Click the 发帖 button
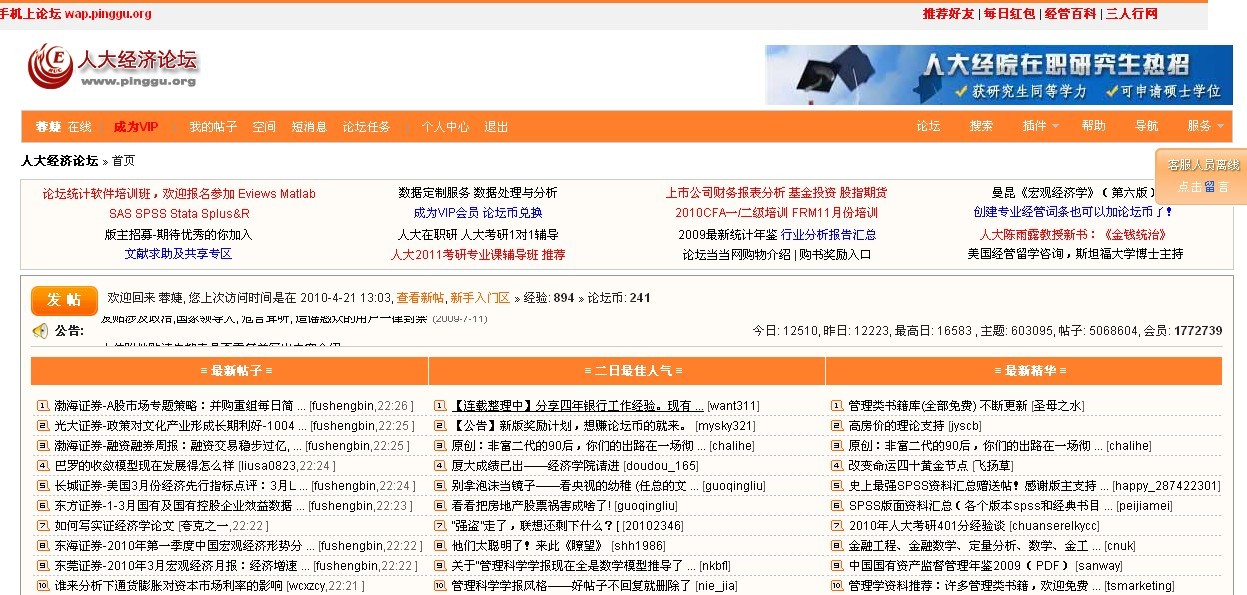1247x595 pixels. (x=64, y=300)
